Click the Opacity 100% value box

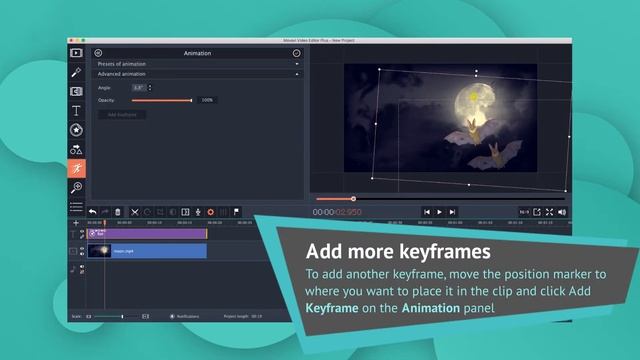207,100
